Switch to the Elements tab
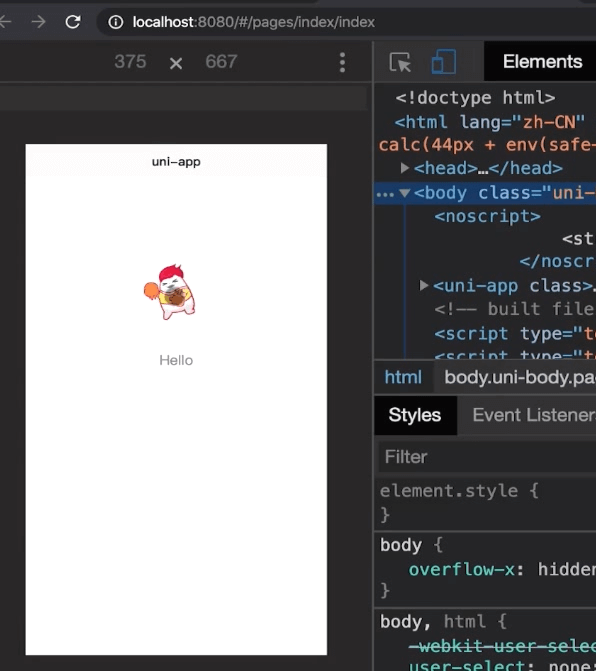 [x=542, y=62]
